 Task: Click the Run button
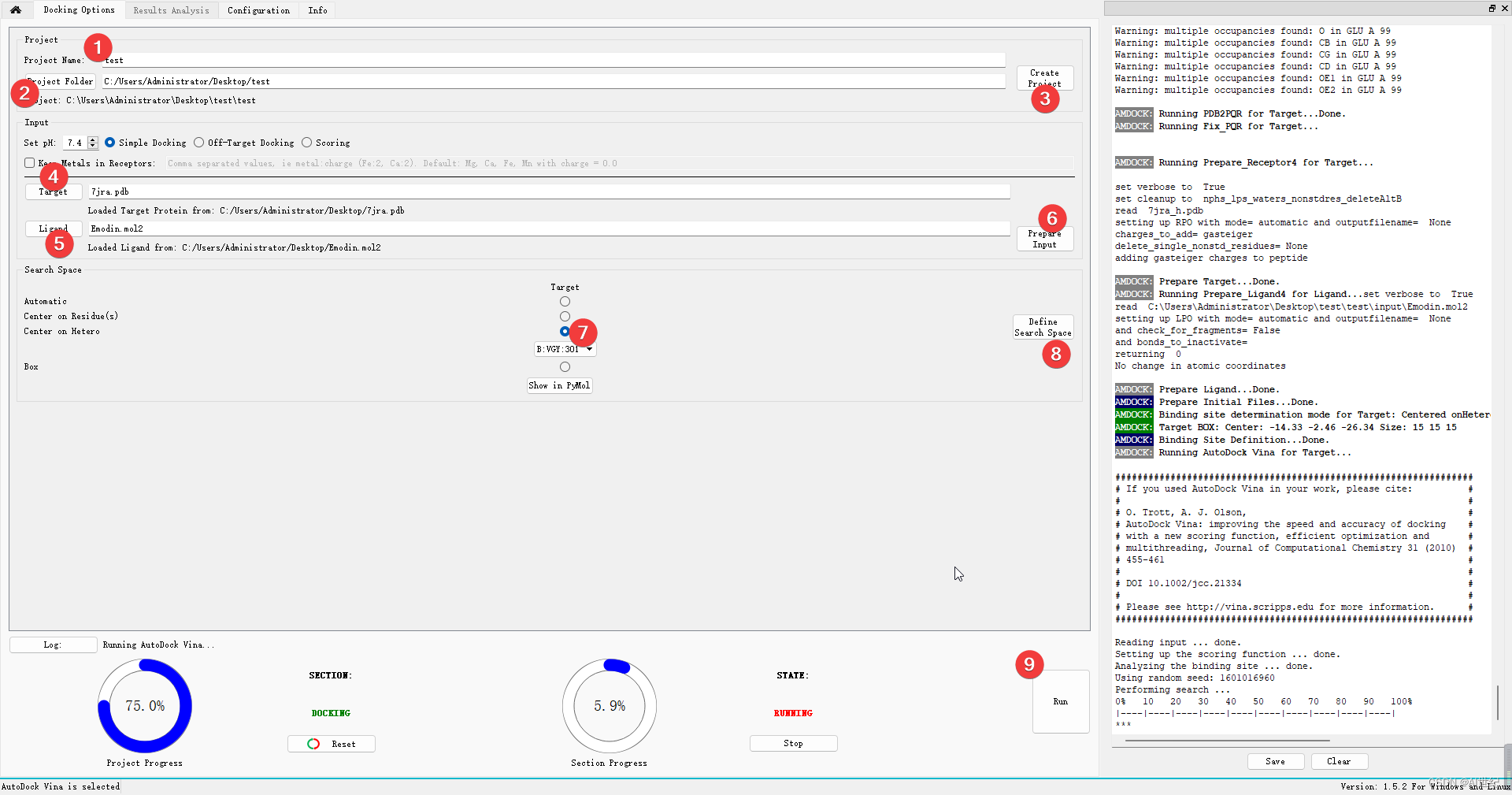coord(1061,701)
